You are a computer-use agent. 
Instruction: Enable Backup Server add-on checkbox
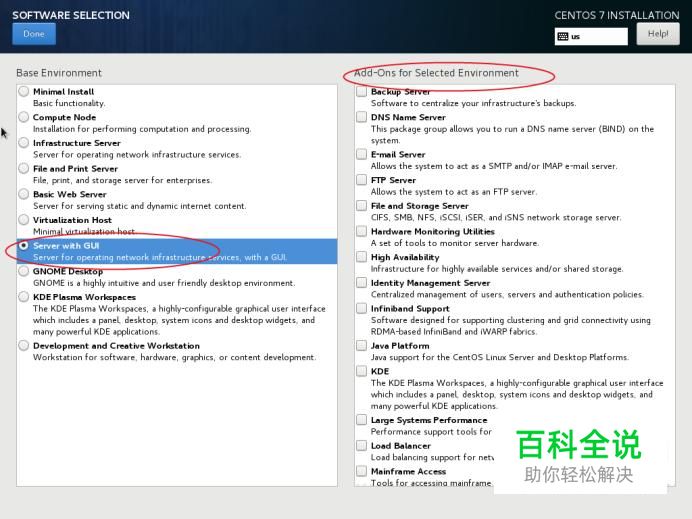tap(361, 91)
